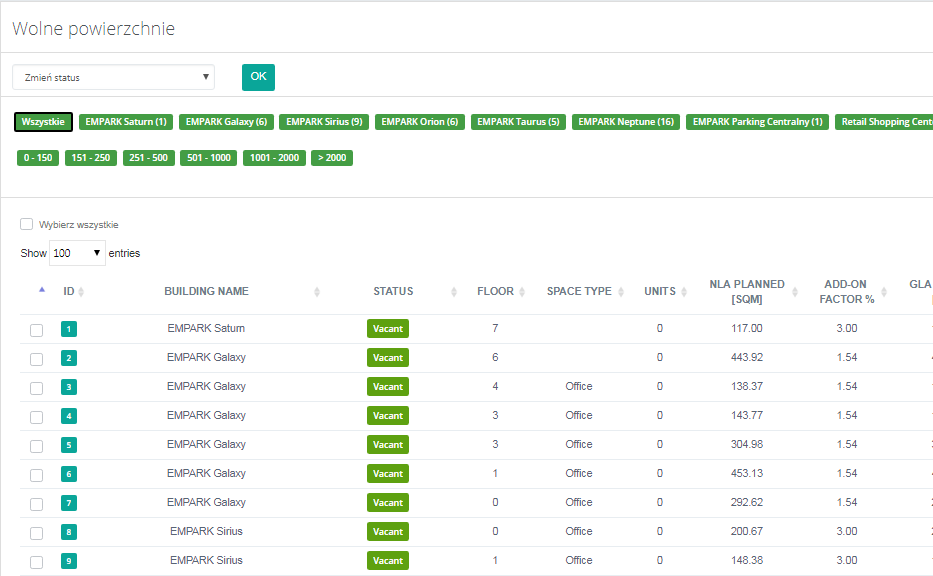Filter by EMPARK Taurus (5)
The width and height of the screenshot is (933, 576).
tap(518, 122)
